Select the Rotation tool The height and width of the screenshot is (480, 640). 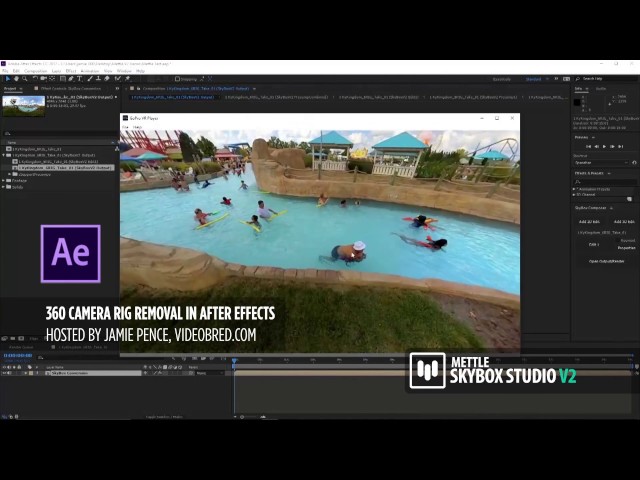(x=35, y=78)
